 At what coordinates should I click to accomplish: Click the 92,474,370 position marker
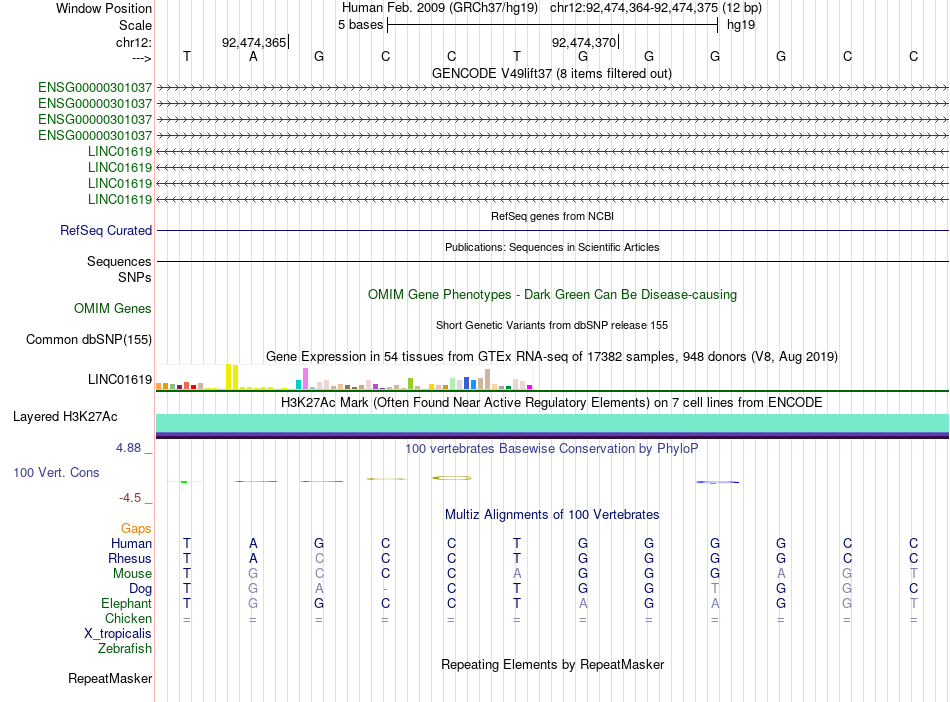583,42
